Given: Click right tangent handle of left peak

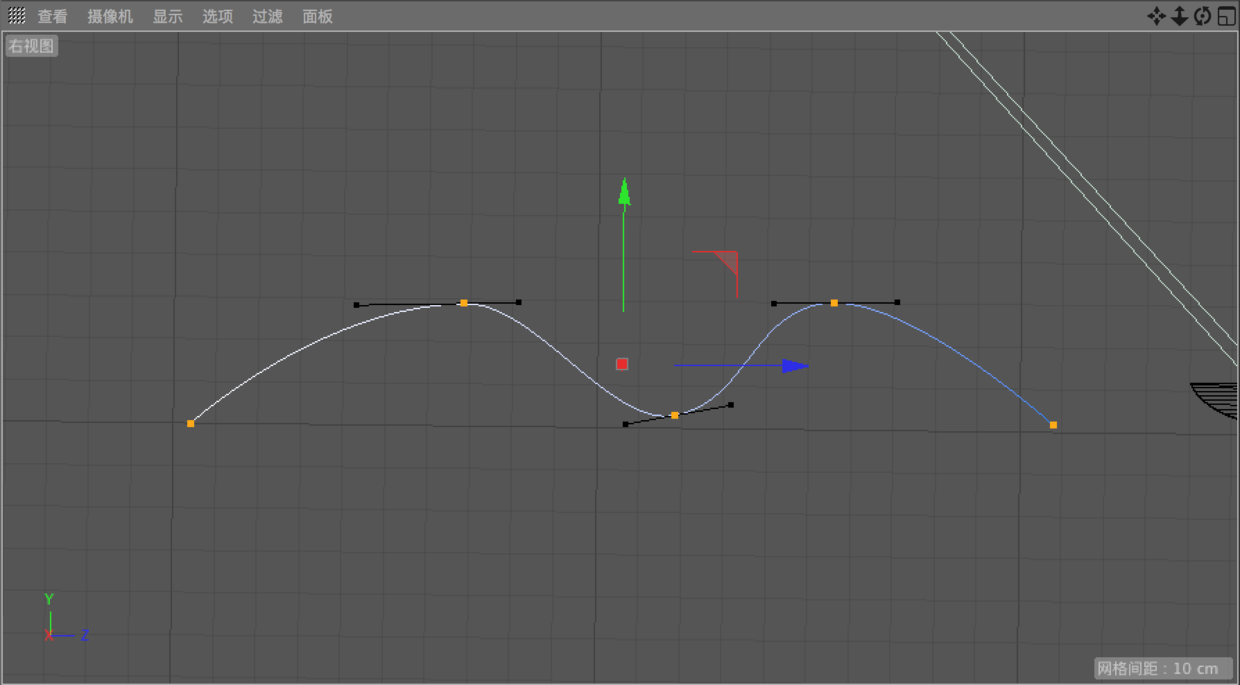Looking at the screenshot, I should pos(519,302).
